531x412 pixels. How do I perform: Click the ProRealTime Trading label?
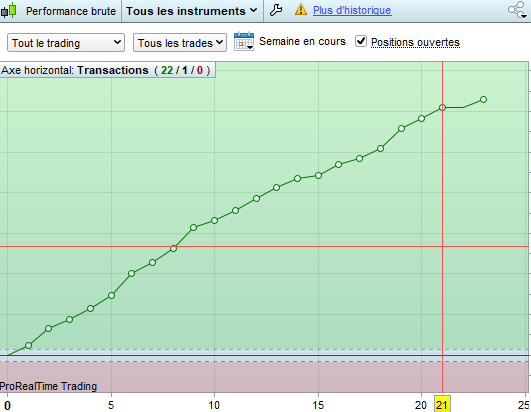(48, 386)
